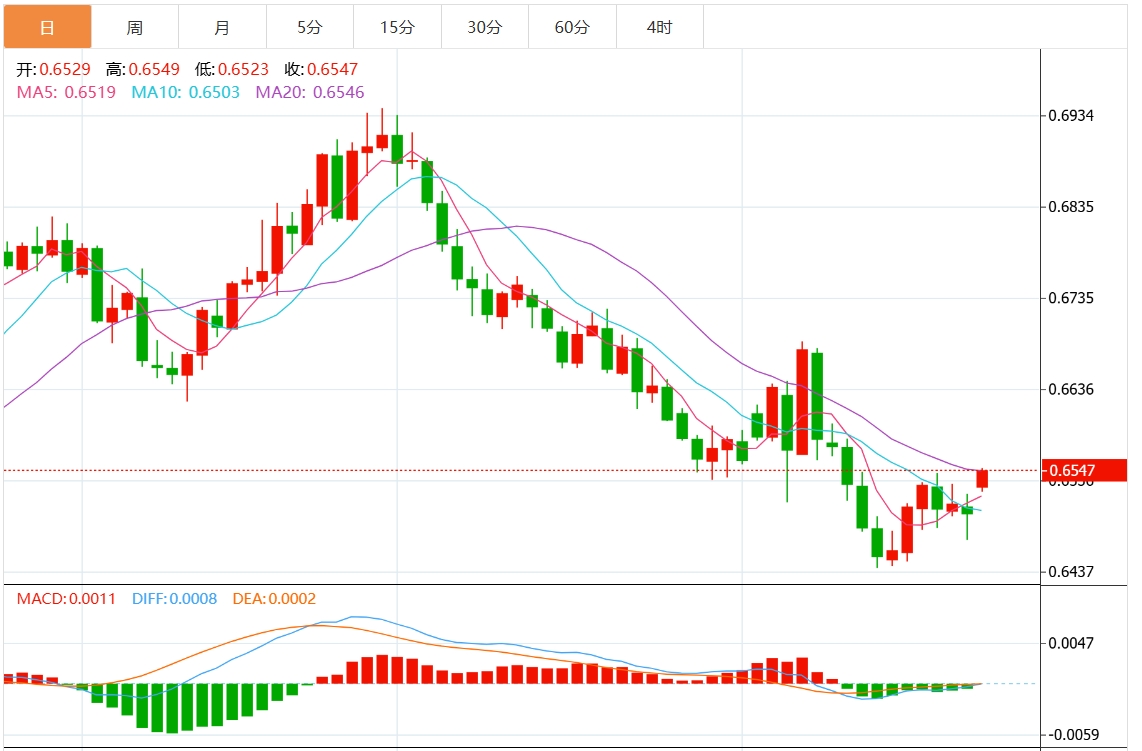Choose the 30分 interval tab

(x=485, y=27)
